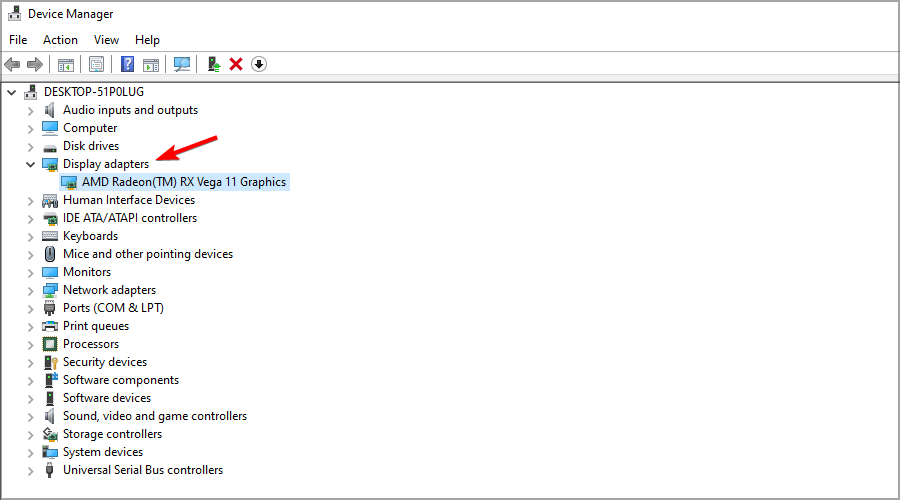This screenshot has height=500, width=900.
Task: Click the Forward arrow toolbar icon
Action: click(x=35, y=64)
